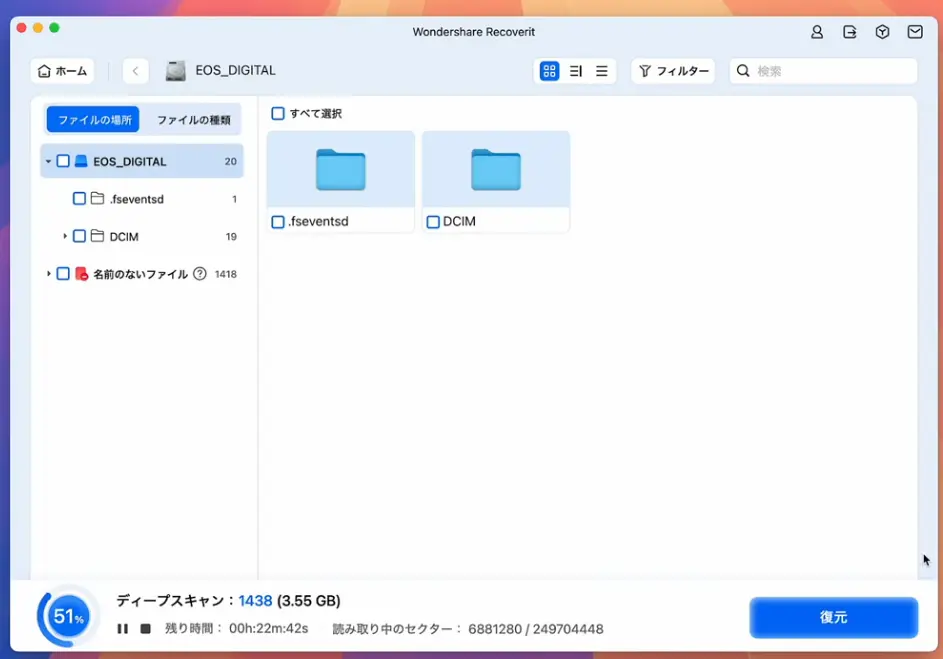Expand the 名前のないファイル tree node
Viewport: 943px width, 659px height.
pos(48,274)
